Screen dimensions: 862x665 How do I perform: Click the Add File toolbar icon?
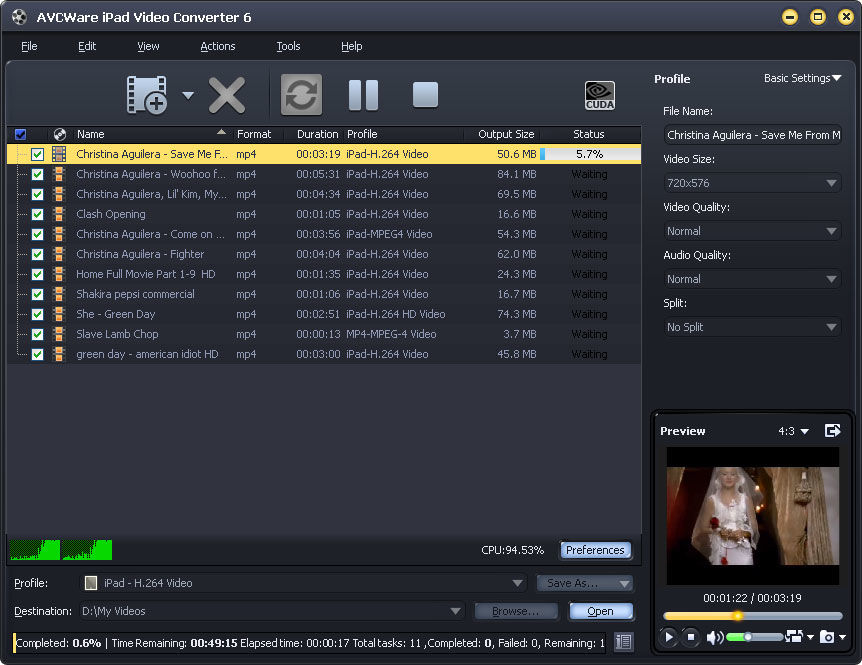click(x=146, y=95)
